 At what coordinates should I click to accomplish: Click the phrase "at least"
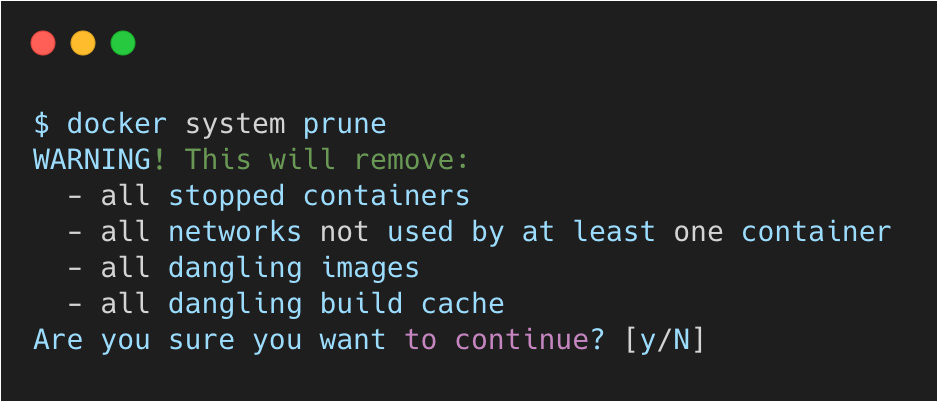588,232
